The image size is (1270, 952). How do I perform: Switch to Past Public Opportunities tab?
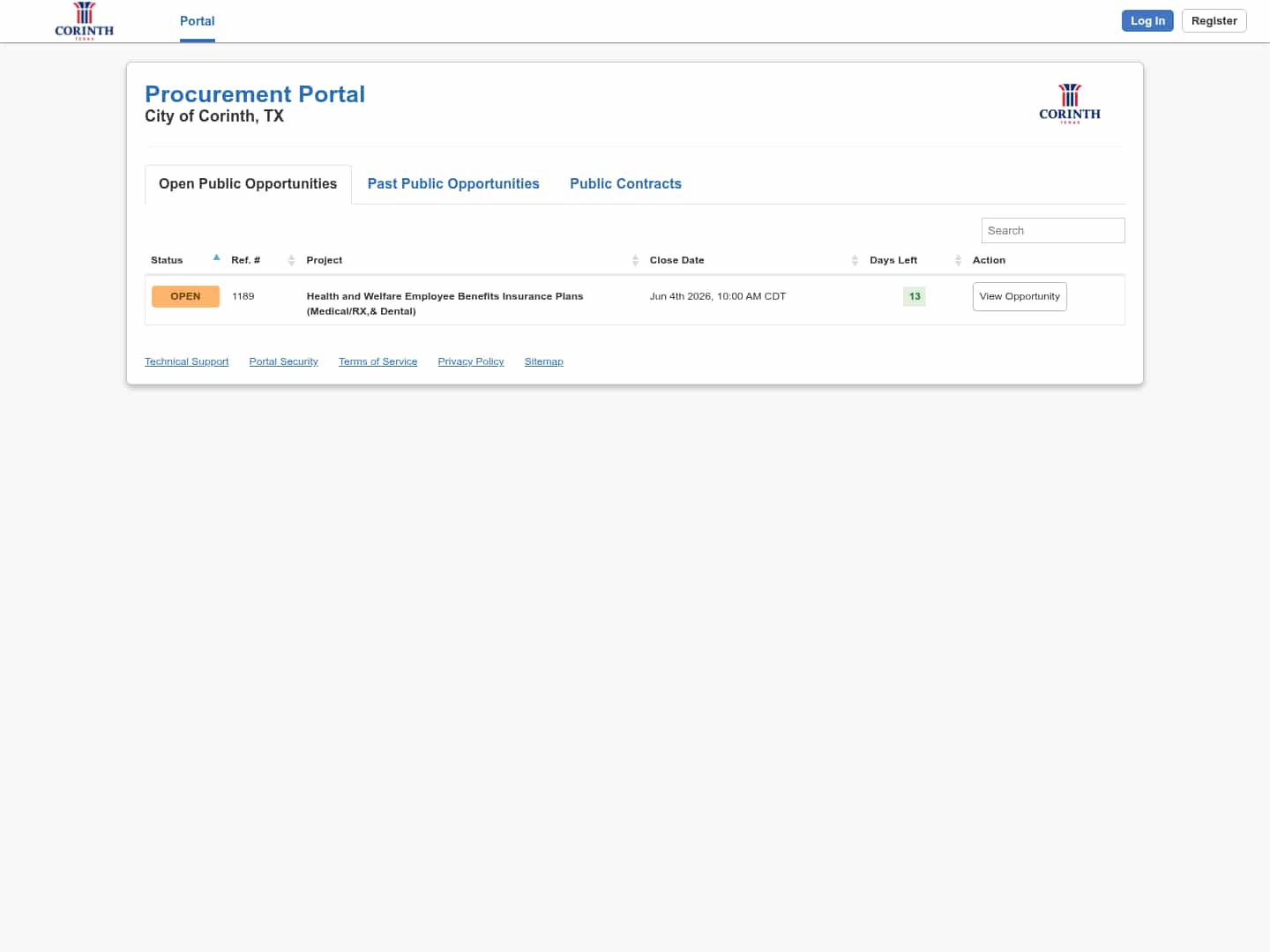point(453,184)
